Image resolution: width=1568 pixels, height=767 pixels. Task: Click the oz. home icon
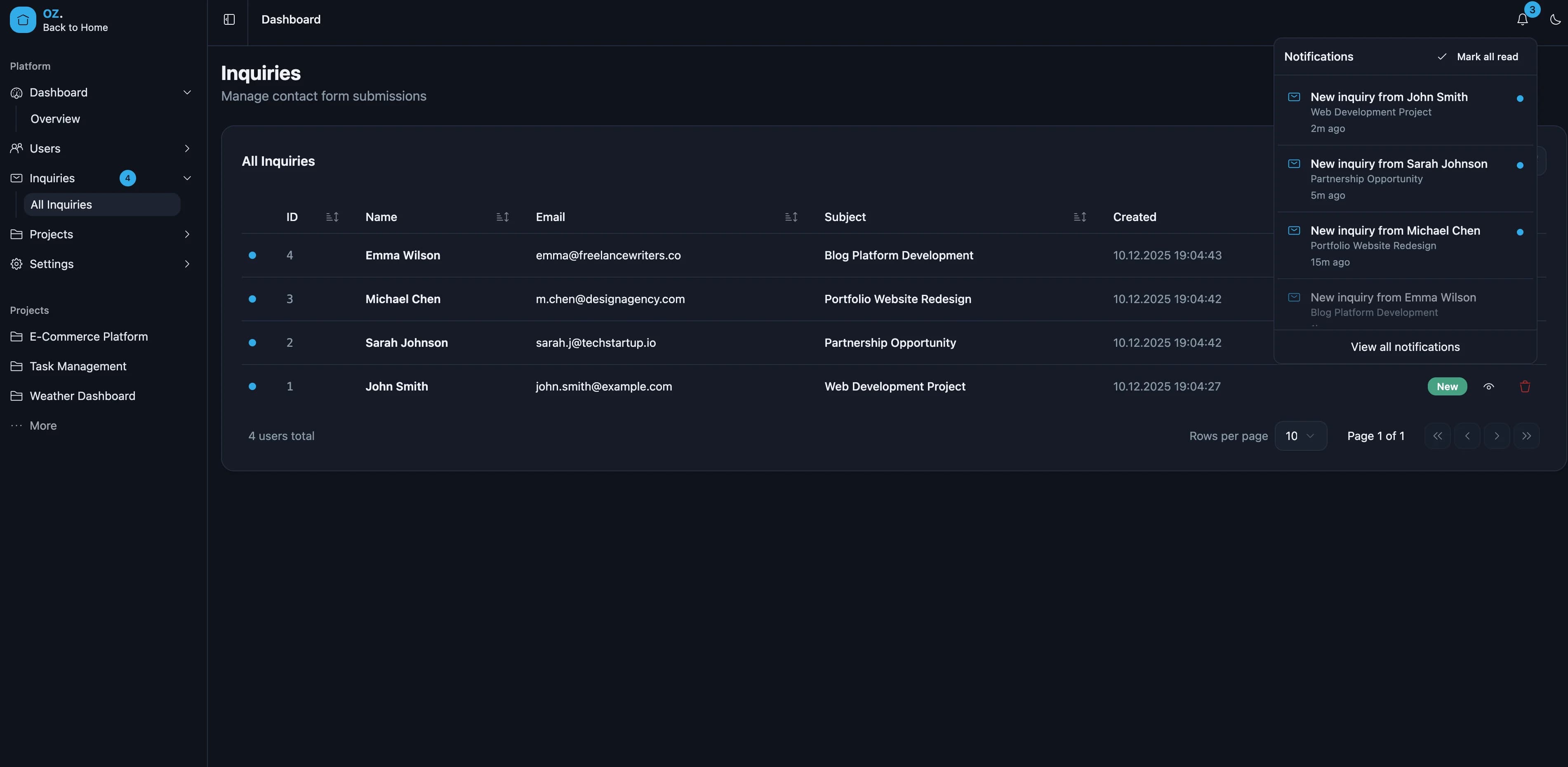click(23, 19)
